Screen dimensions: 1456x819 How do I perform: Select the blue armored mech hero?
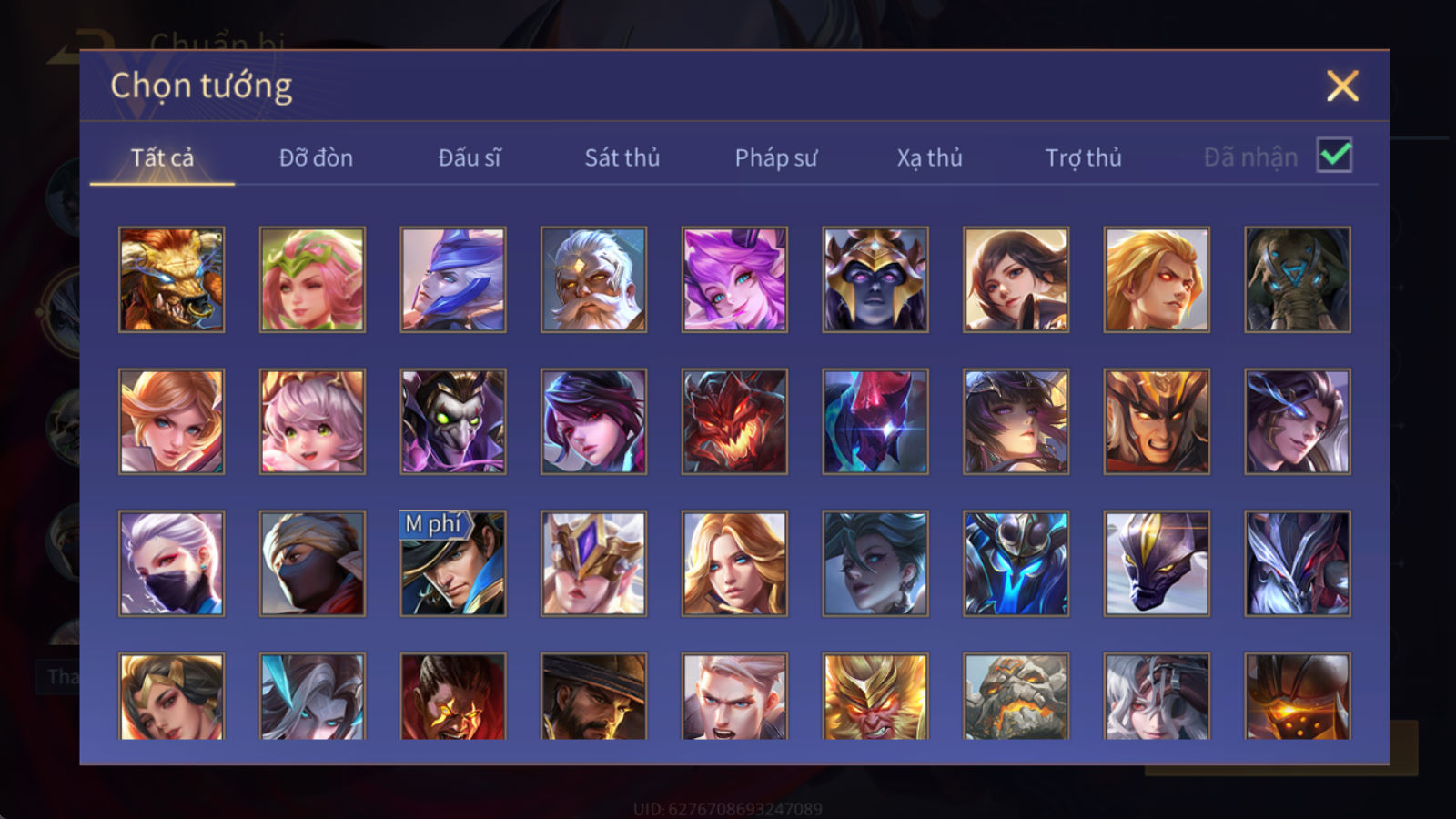click(1016, 563)
